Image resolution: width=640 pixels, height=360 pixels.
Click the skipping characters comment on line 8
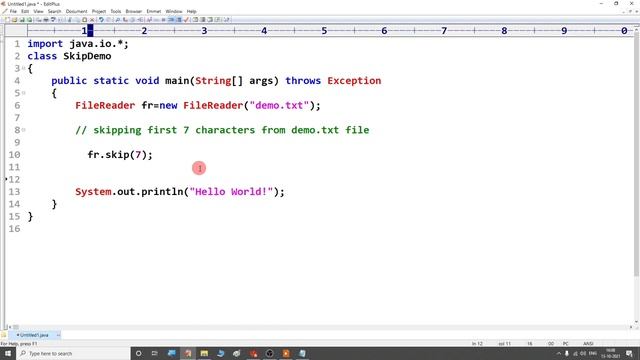pos(222,130)
